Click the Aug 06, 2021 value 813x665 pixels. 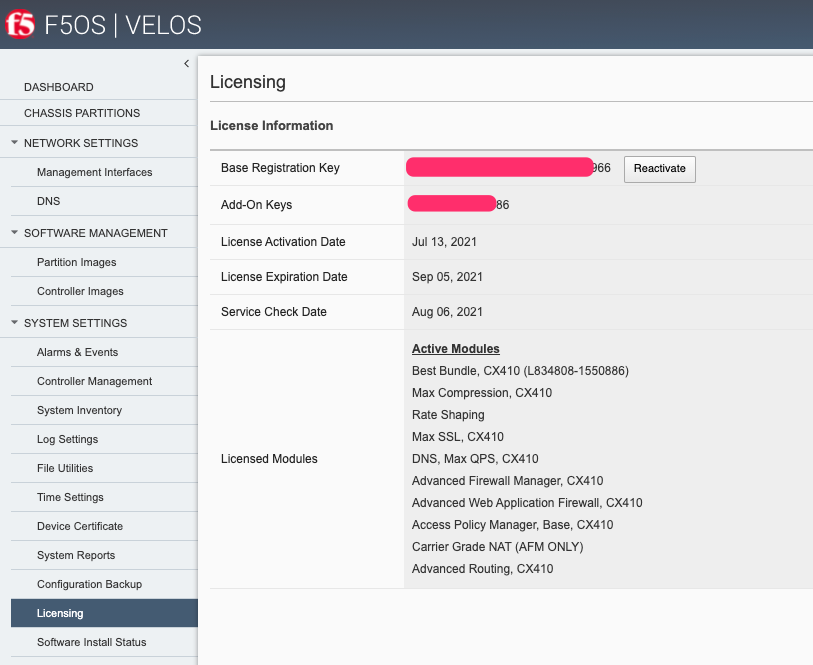pyautogui.click(x=447, y=312)
